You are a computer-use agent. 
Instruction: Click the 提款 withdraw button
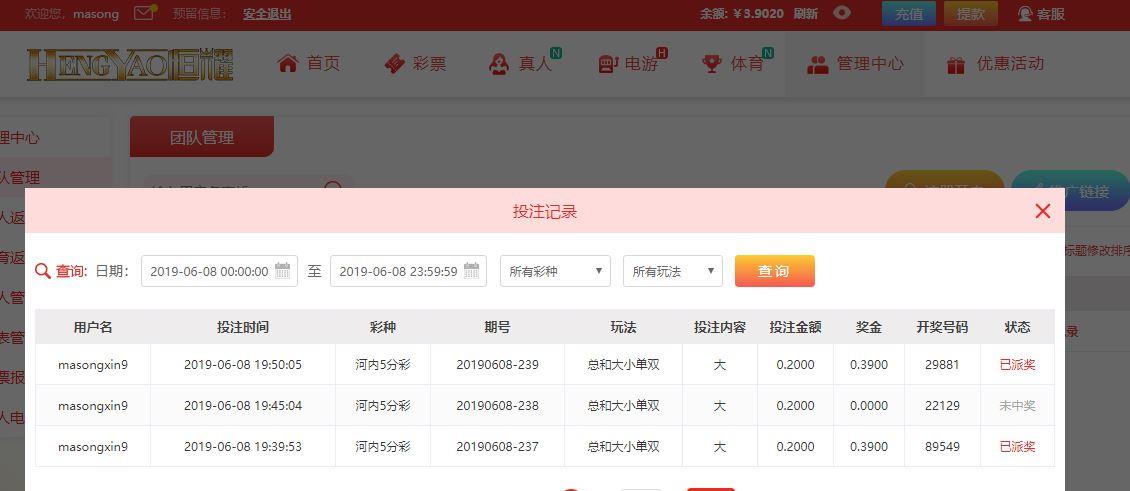pos(970,14)
